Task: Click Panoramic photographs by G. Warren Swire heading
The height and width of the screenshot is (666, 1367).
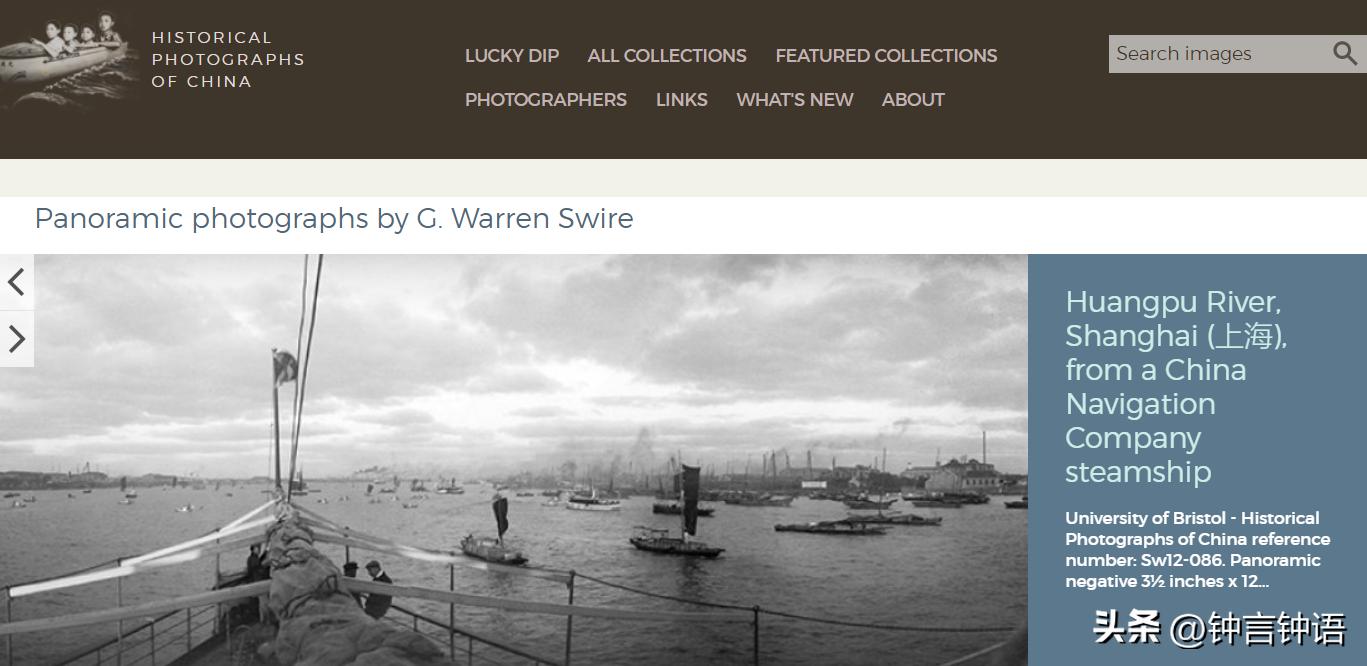Action: tap(334, 218)
